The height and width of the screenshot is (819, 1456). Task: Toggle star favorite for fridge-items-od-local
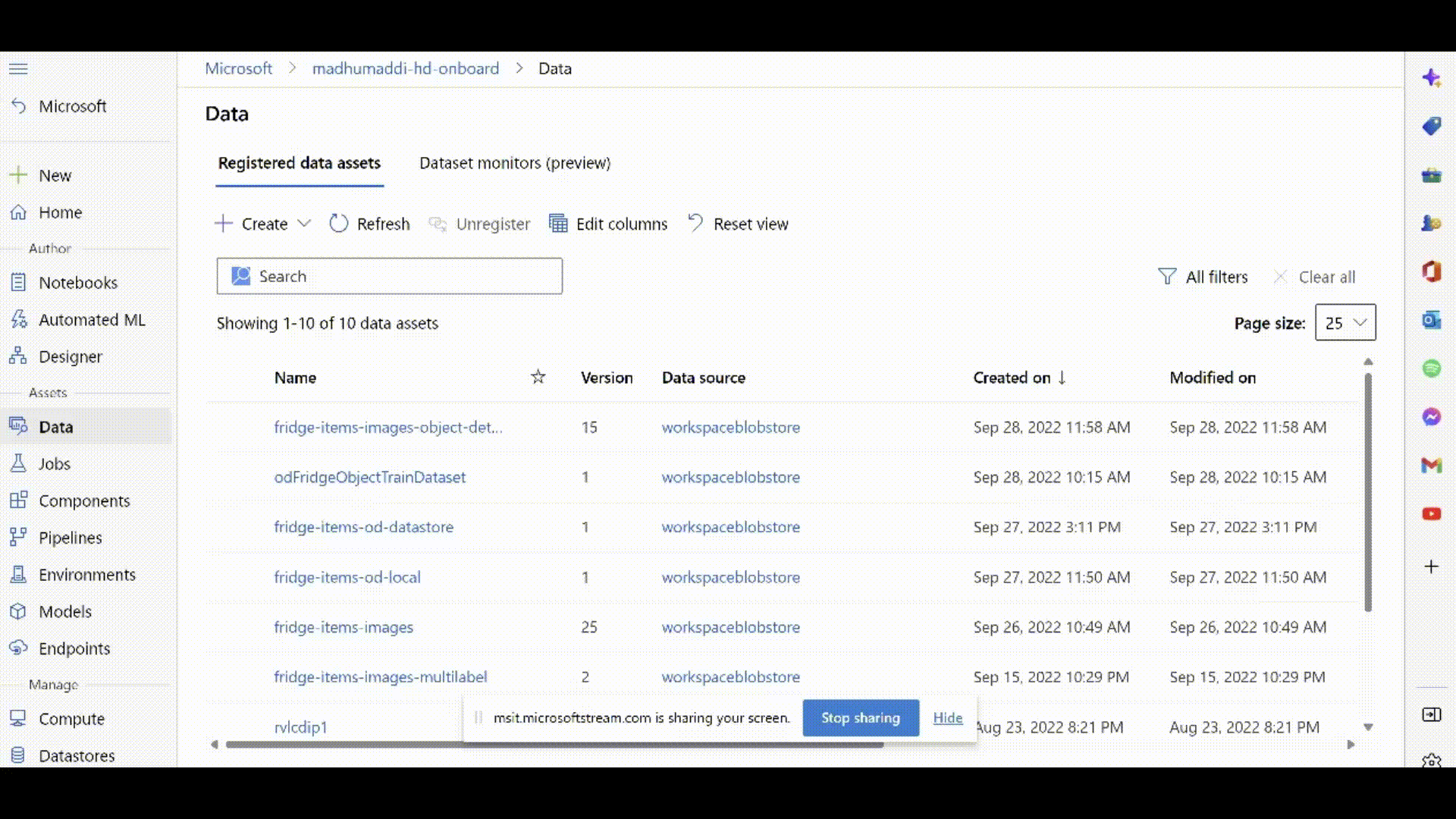[537, 577]
